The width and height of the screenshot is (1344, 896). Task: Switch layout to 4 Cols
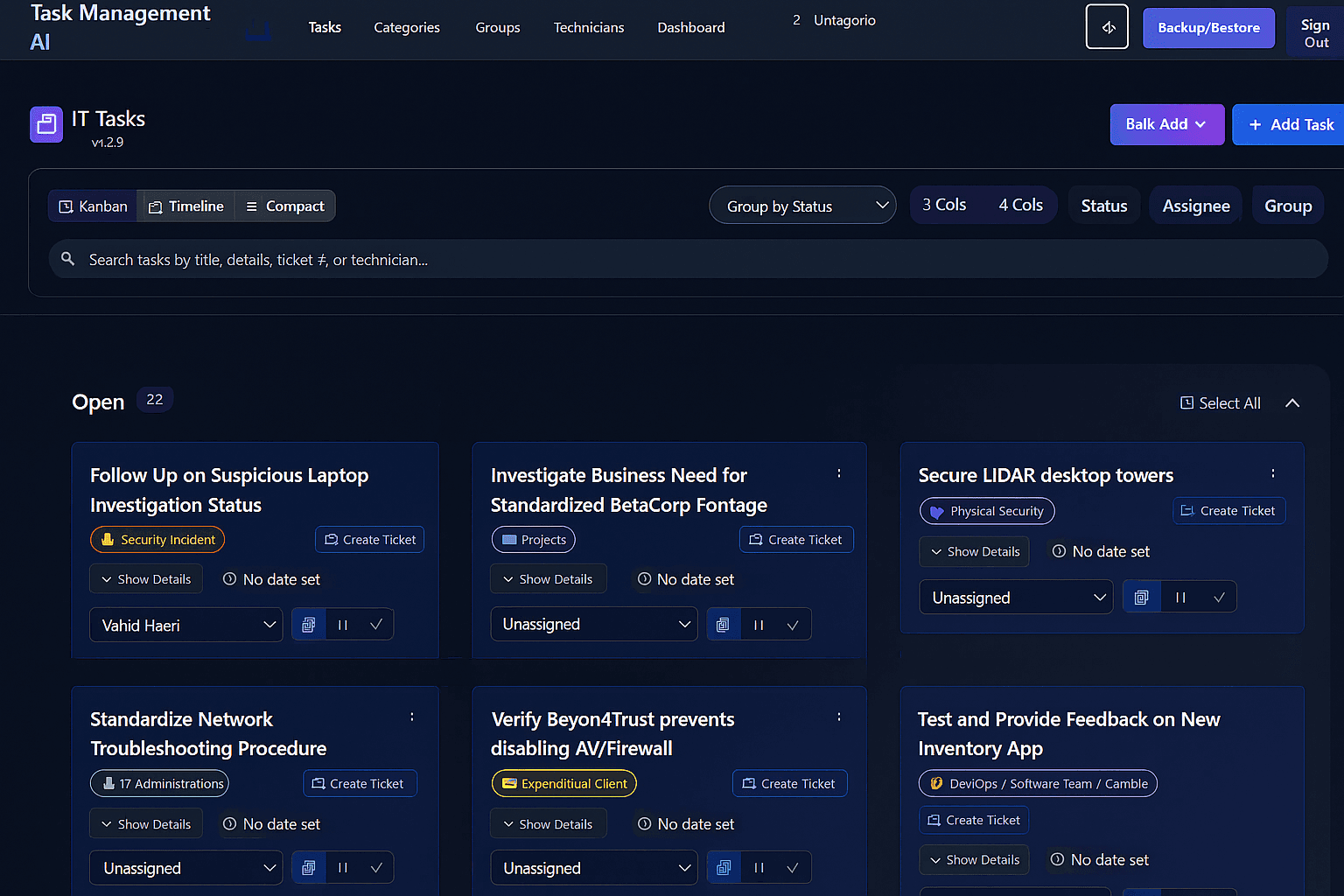click(x=1020, y=204)
